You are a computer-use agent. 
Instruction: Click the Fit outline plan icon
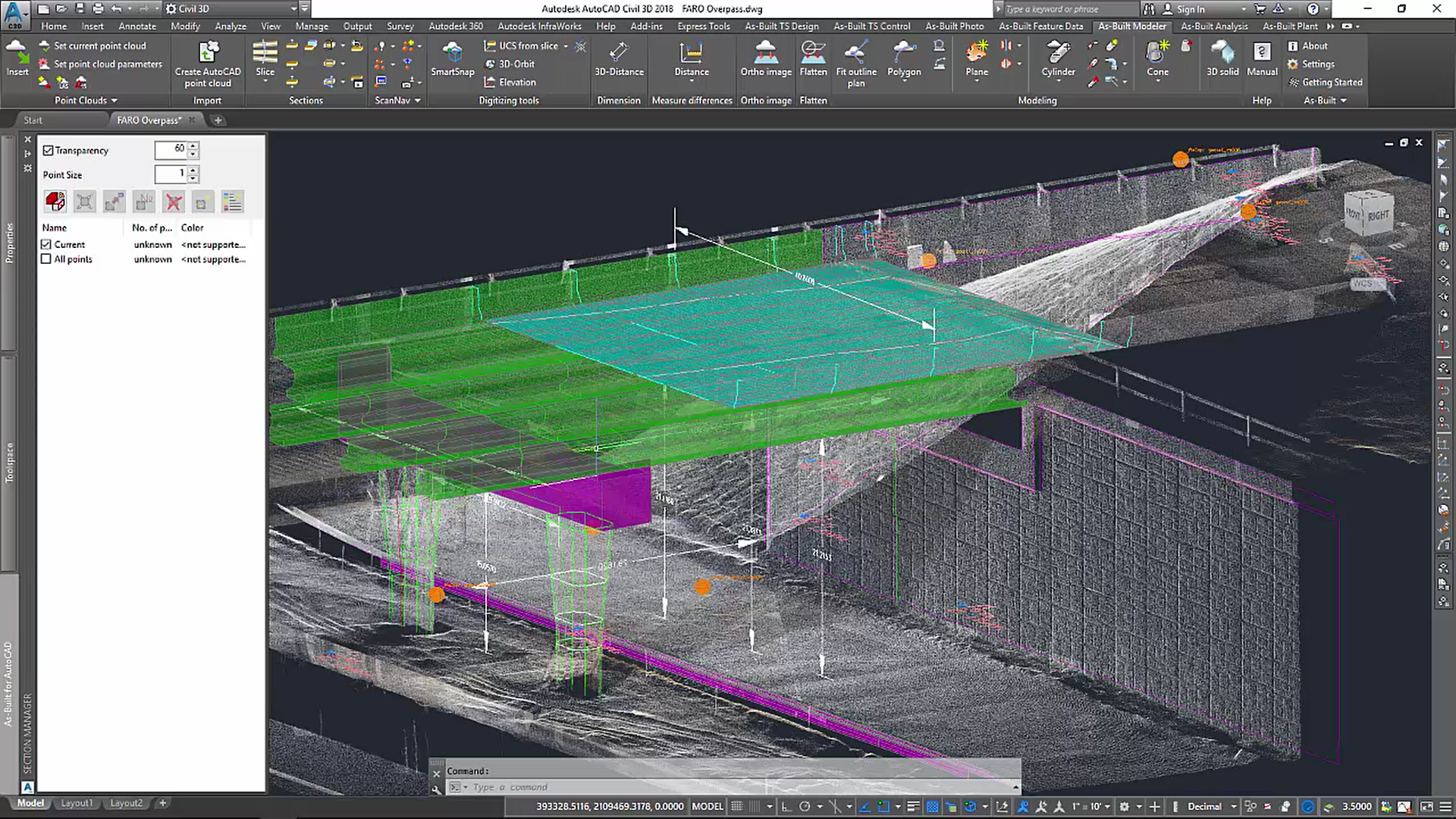pyautogui.click(x=855, y=53)
